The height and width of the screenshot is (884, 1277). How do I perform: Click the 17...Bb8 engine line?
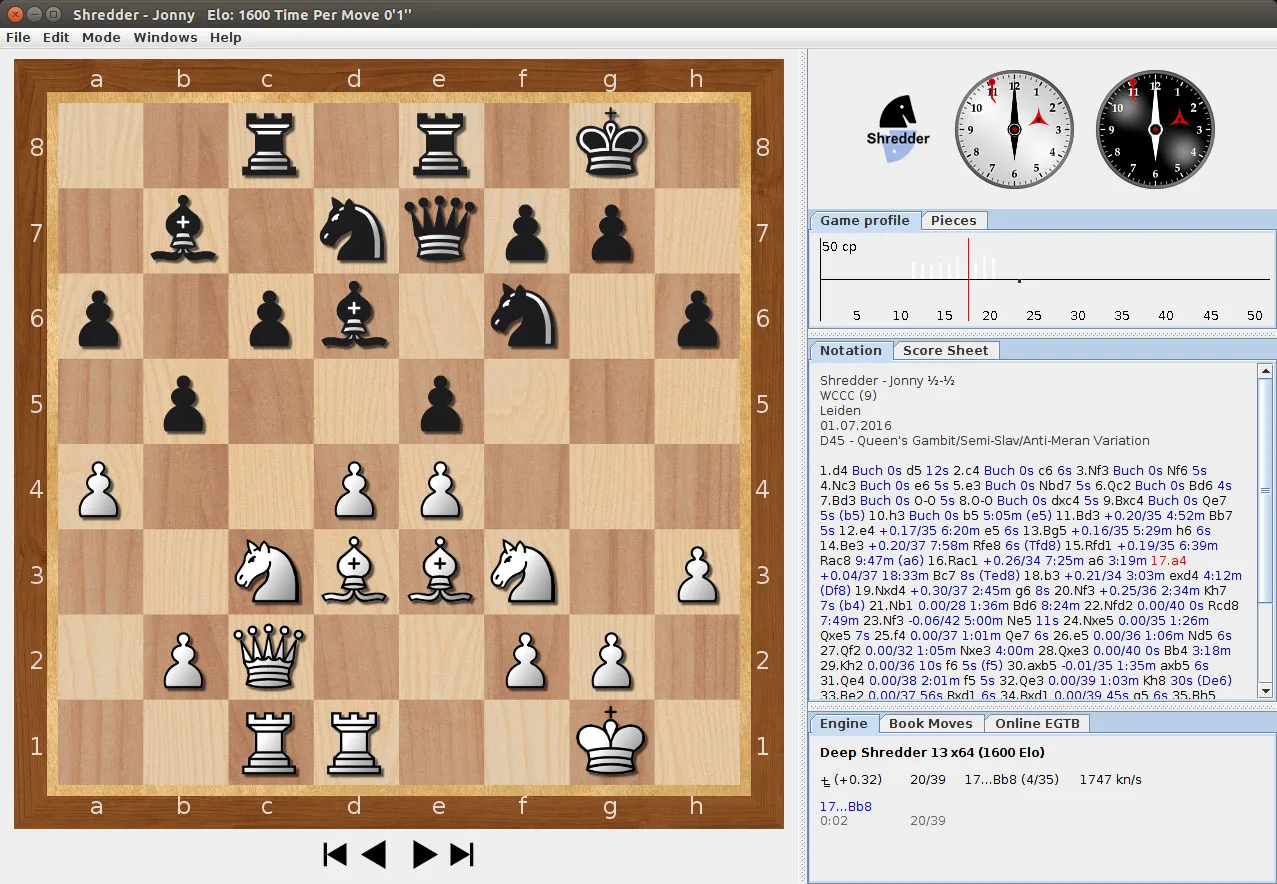[846, 806]
